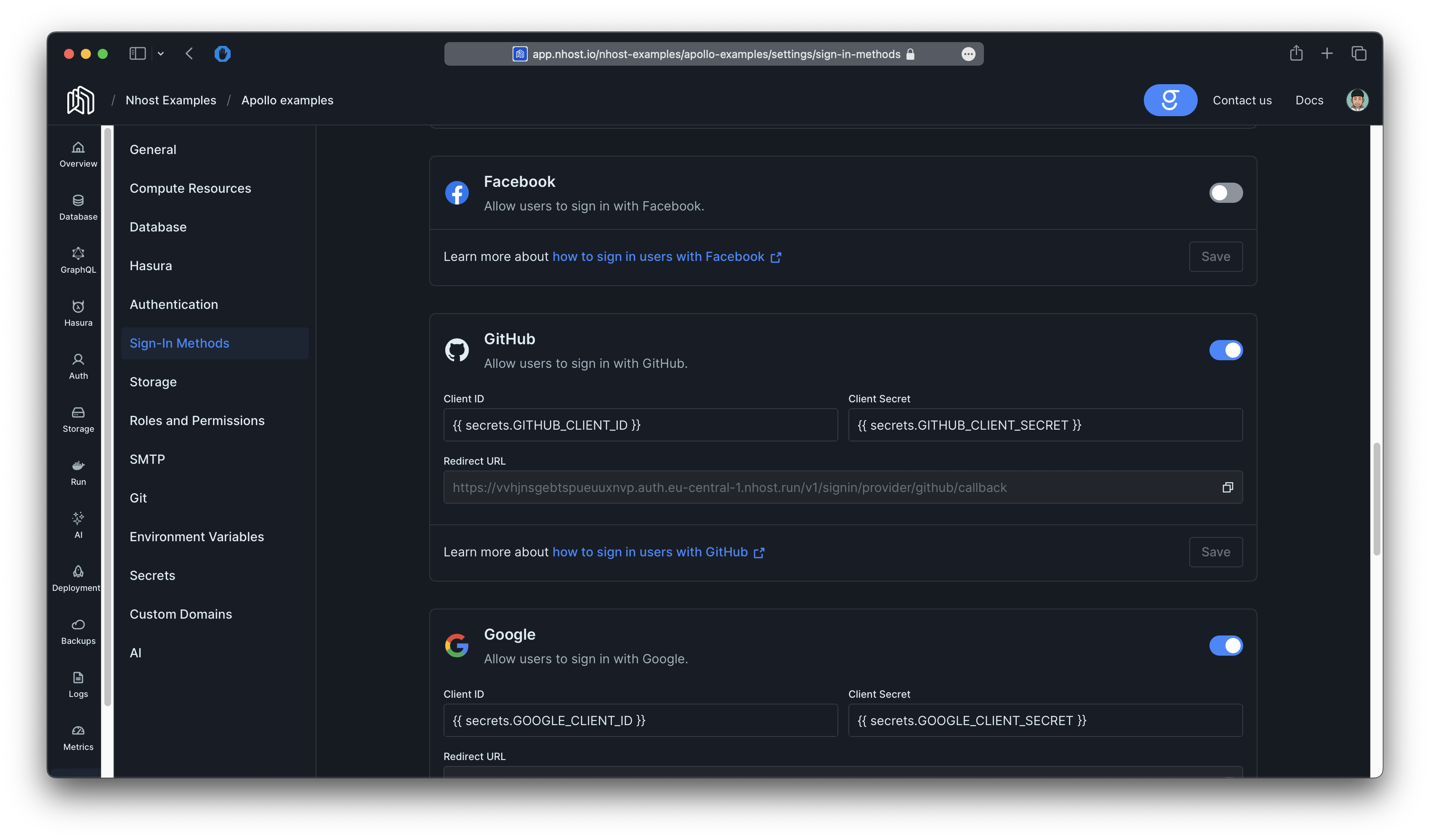Open a new browser tab with plus
Image resolution: width=1430 pixels, height=840 pixels.
click(1327, 53)
